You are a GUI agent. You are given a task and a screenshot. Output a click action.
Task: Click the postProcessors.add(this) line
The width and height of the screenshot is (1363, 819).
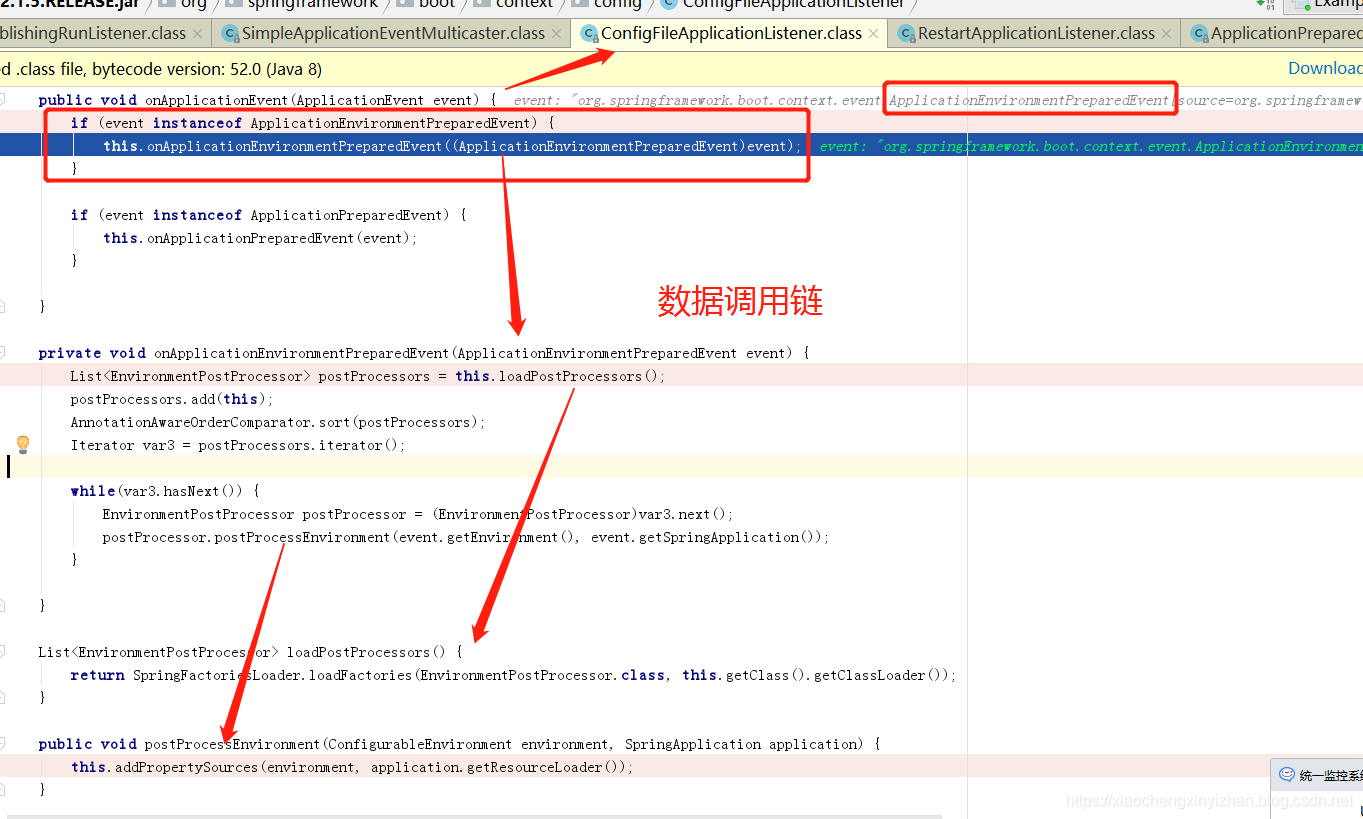click(171, 399)
